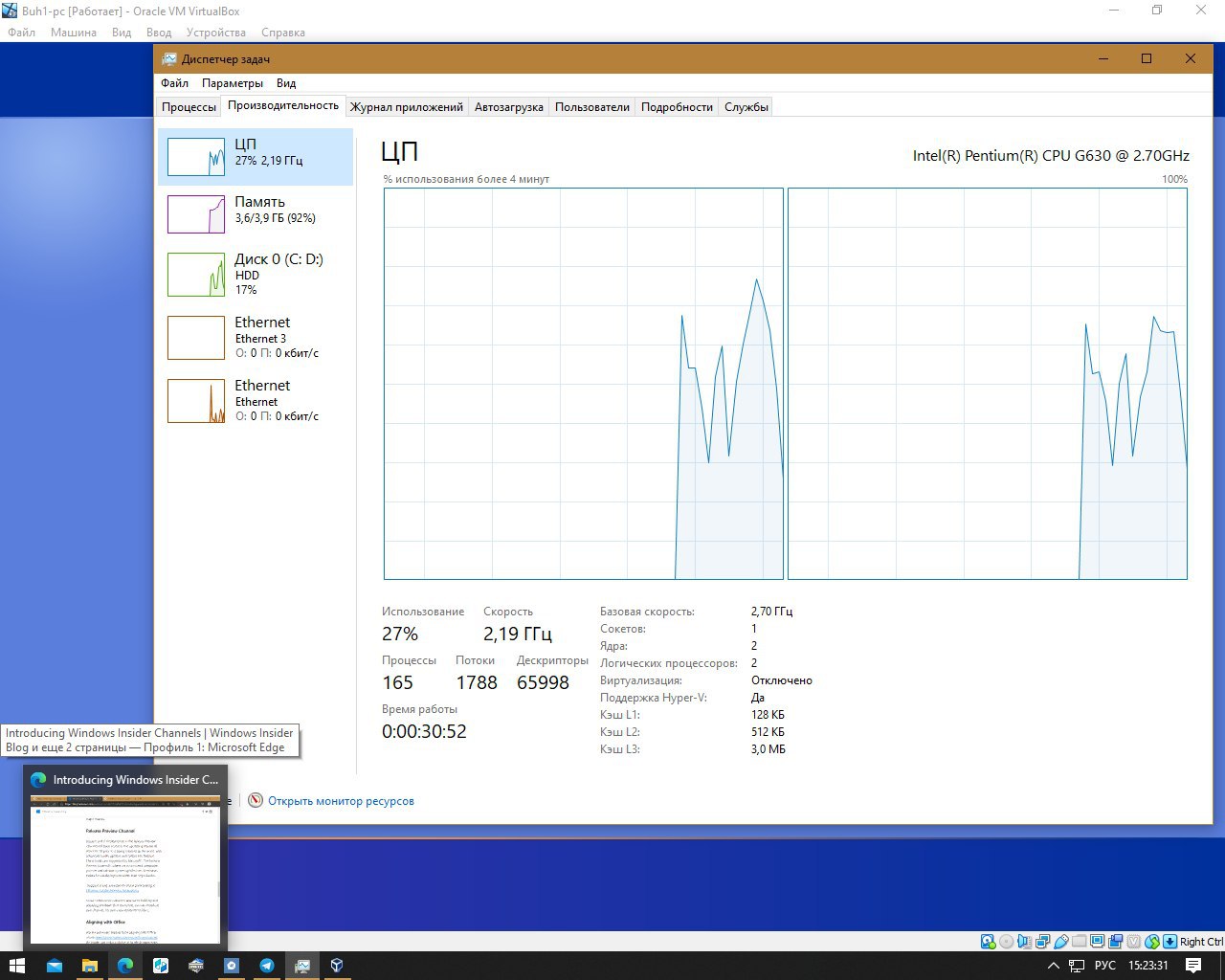Open VirtualBox Файл menu
1225x980 pixels.
(21, 33)
